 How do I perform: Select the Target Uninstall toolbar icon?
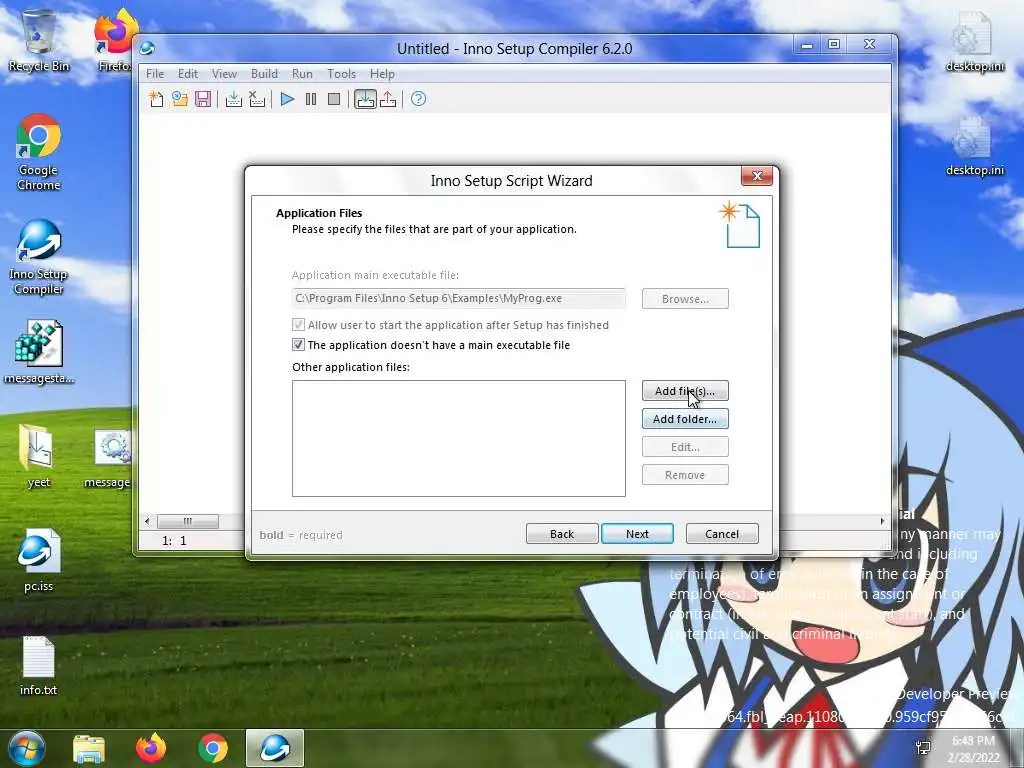coord(388,99)
